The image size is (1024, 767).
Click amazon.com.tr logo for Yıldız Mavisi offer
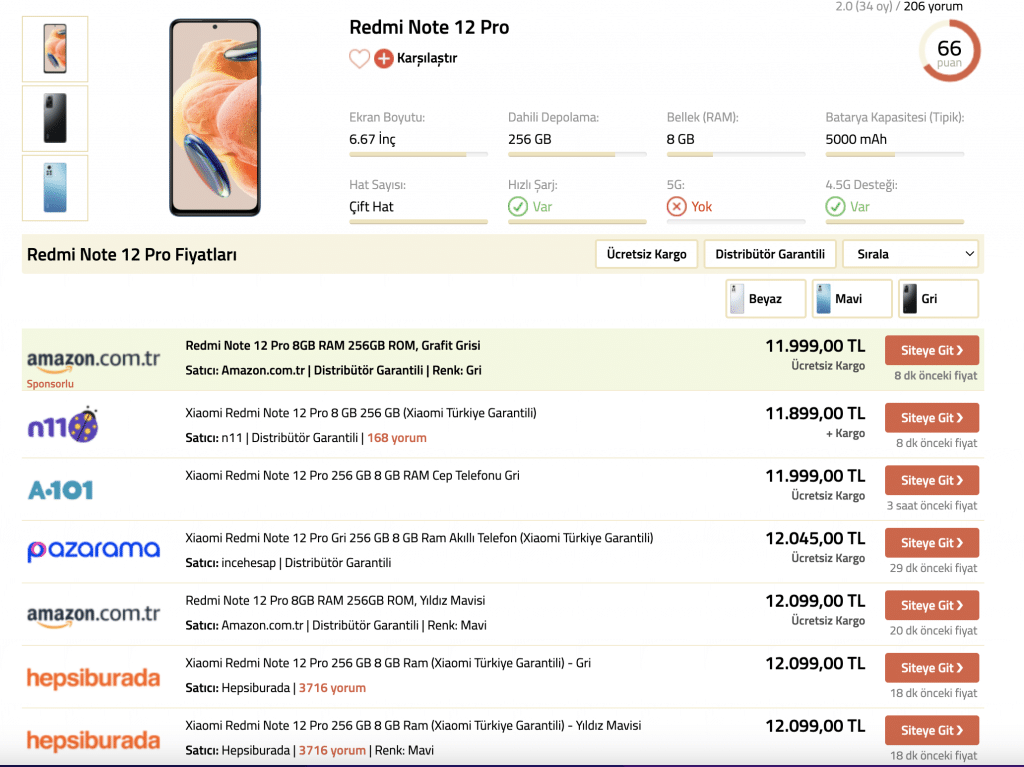93,615
